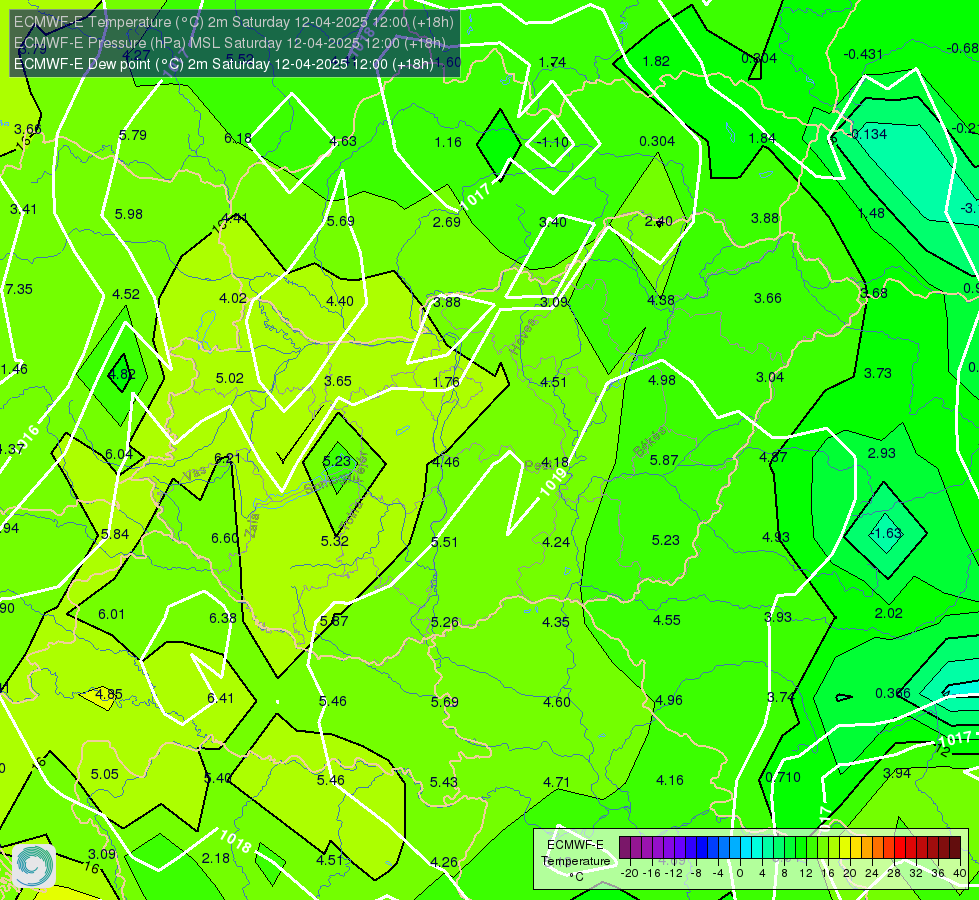Click the 2.02 dew point value
979x900 pixels.
tap(888, 613)
